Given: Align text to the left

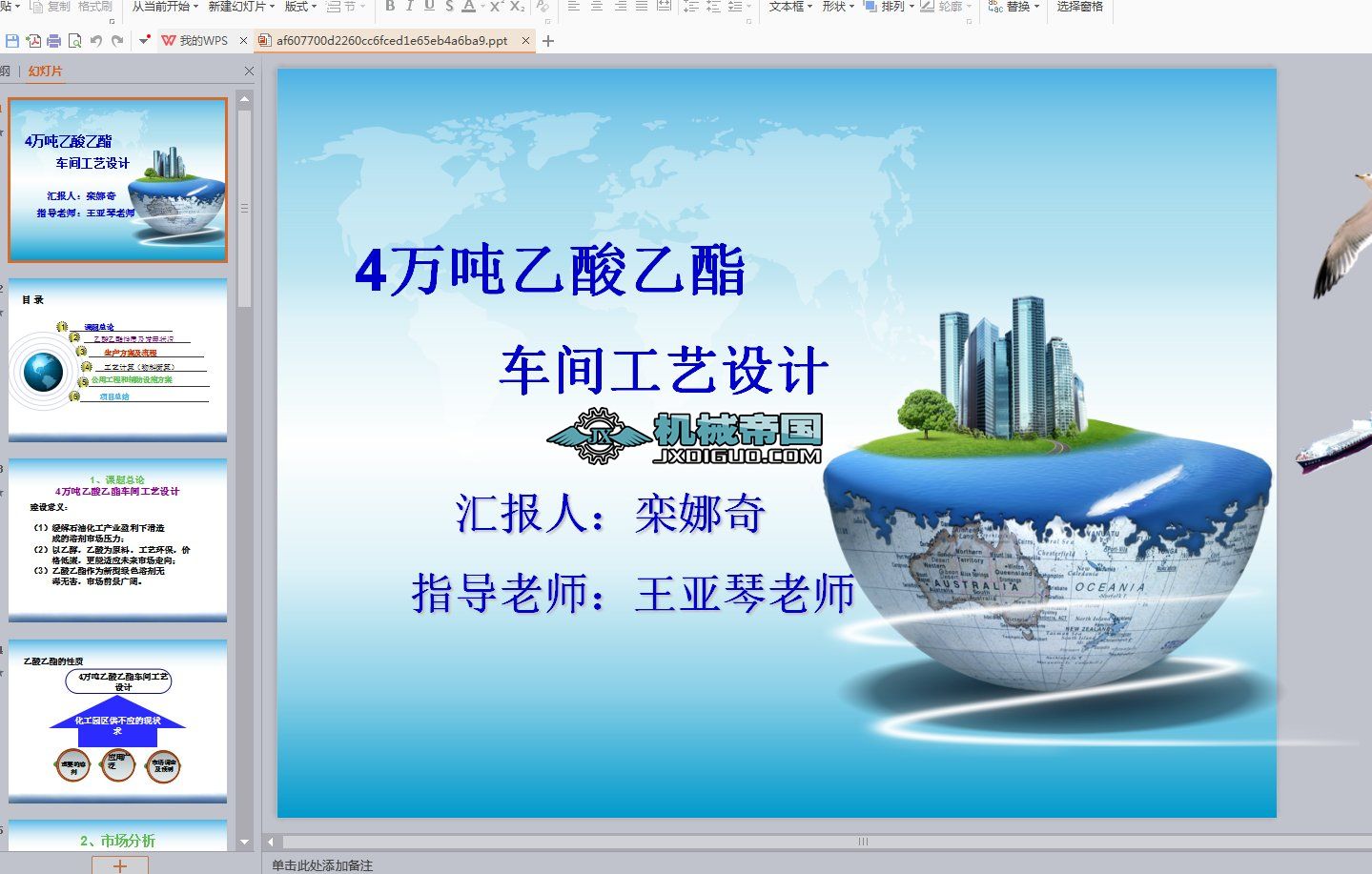Looking at the screenshot, I should [574, 6].
